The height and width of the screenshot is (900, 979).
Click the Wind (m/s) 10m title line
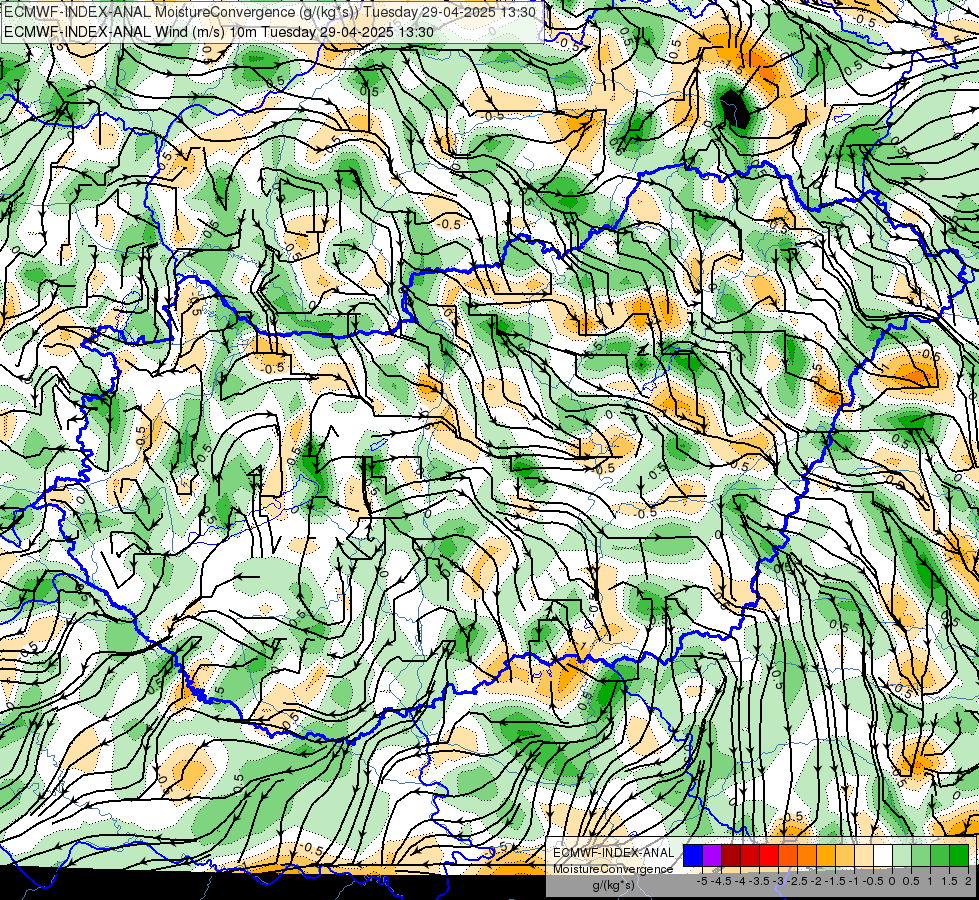218,31
